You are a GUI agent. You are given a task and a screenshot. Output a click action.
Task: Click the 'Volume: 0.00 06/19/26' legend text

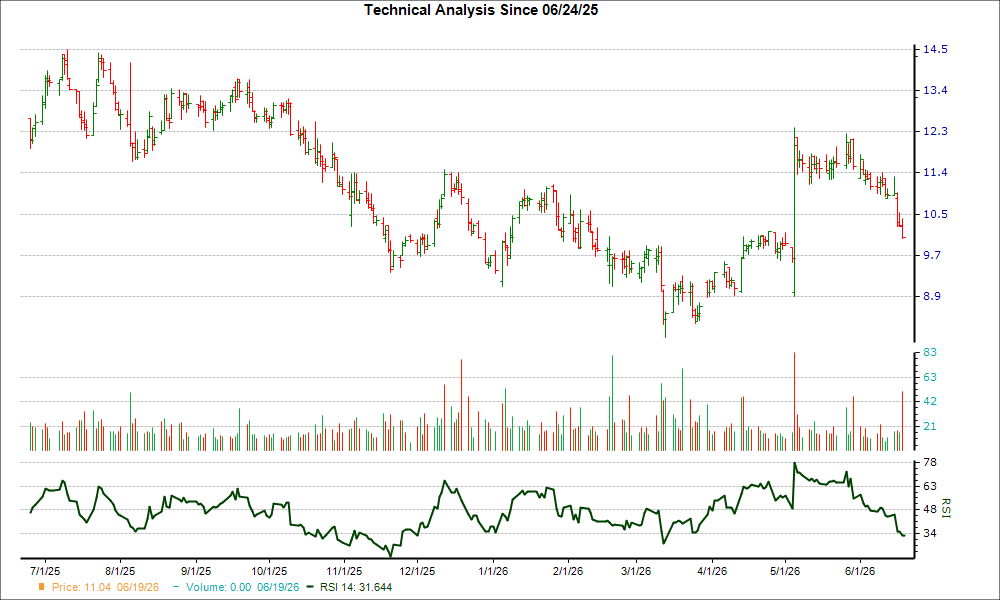point(242,587)
